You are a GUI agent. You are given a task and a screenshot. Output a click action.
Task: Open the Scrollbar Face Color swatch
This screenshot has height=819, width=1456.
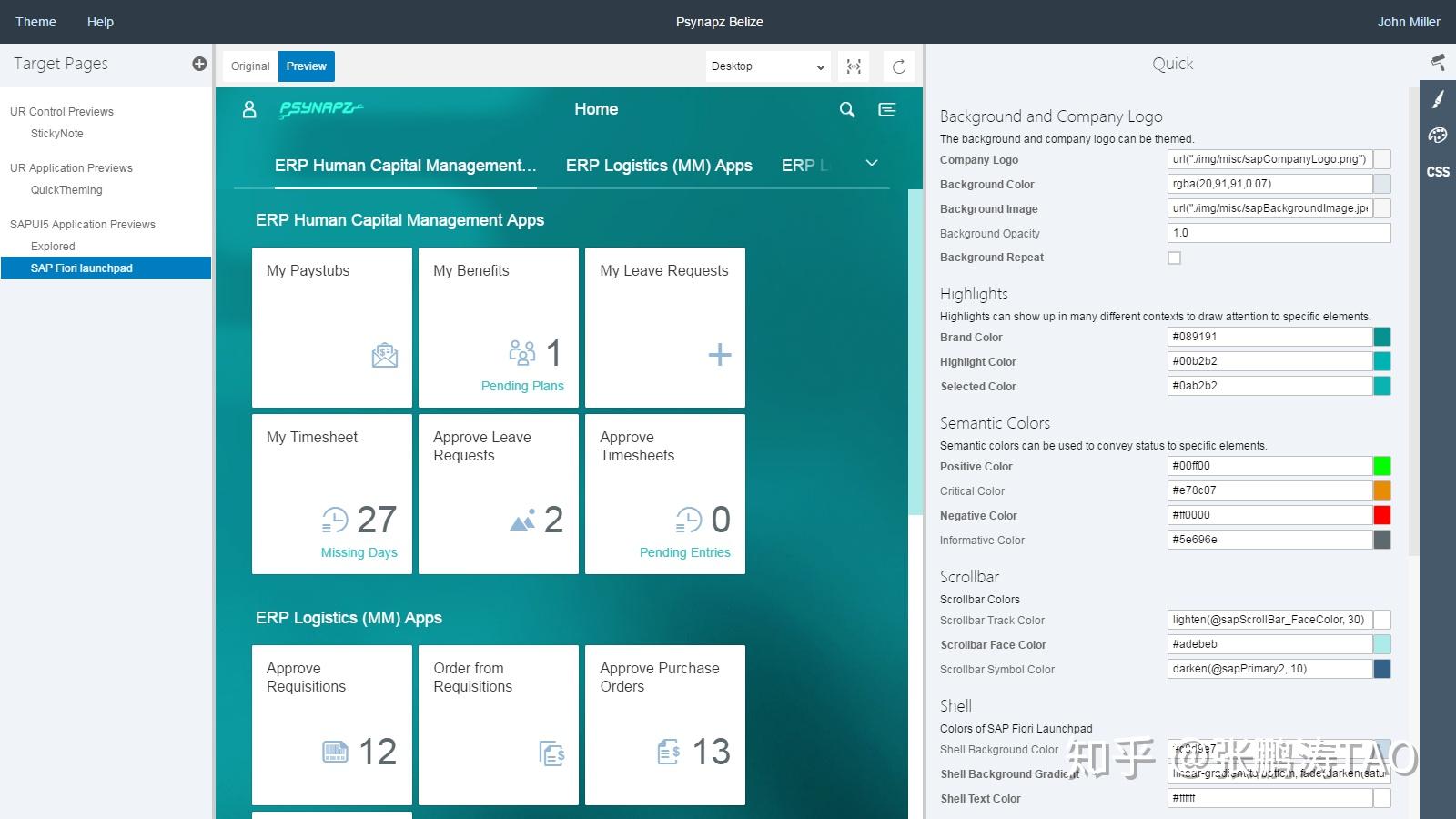click(x=1381, y=644)
